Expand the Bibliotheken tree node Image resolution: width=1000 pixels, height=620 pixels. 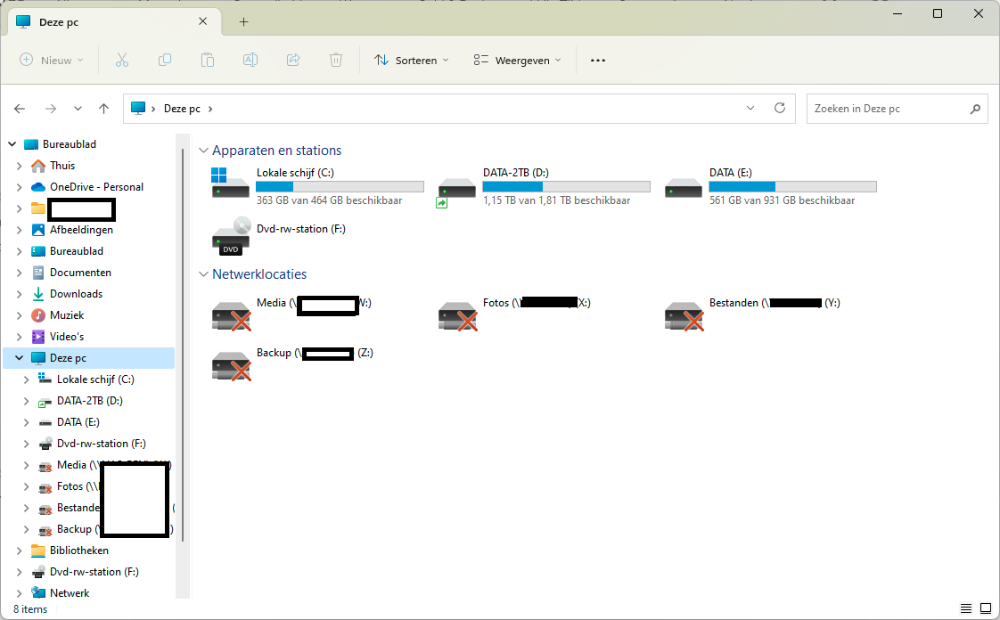point(20,551)
